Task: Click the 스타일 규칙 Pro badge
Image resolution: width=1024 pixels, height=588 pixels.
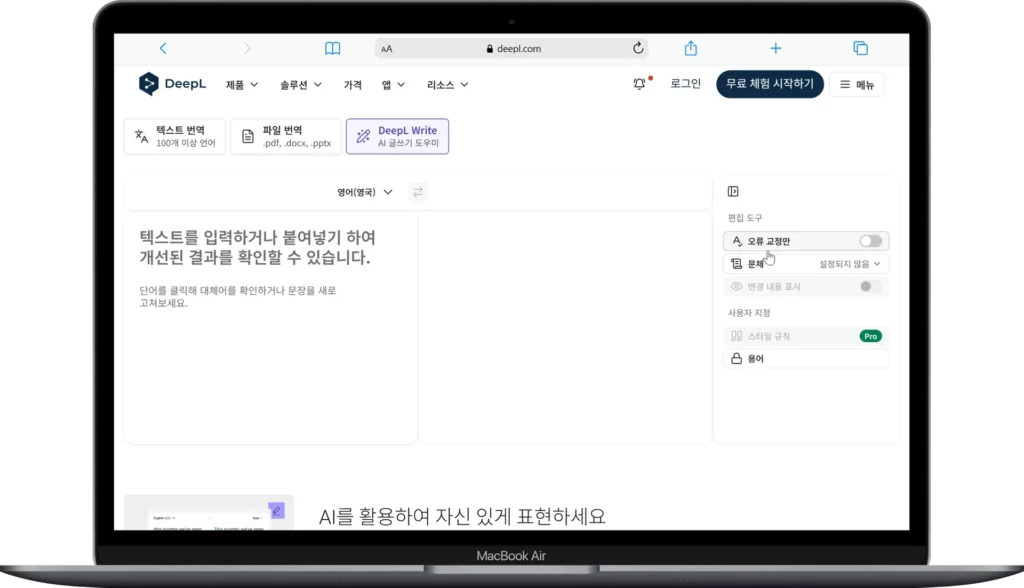Action: tap(871, 336)
